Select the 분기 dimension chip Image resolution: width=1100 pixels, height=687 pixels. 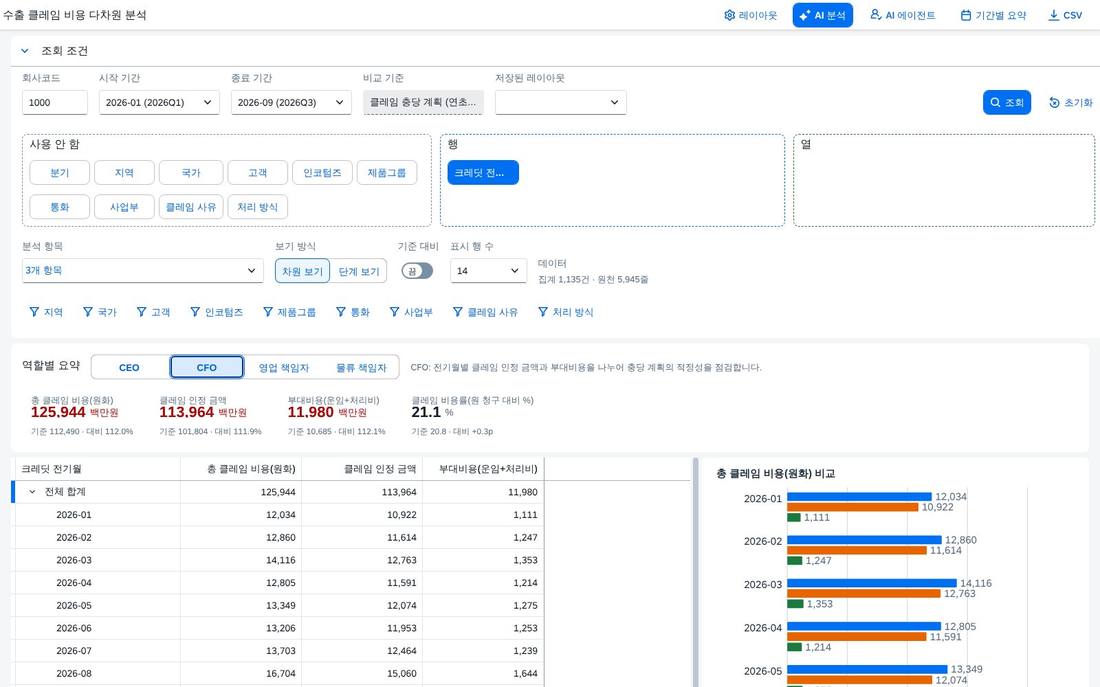click(60, 173)
